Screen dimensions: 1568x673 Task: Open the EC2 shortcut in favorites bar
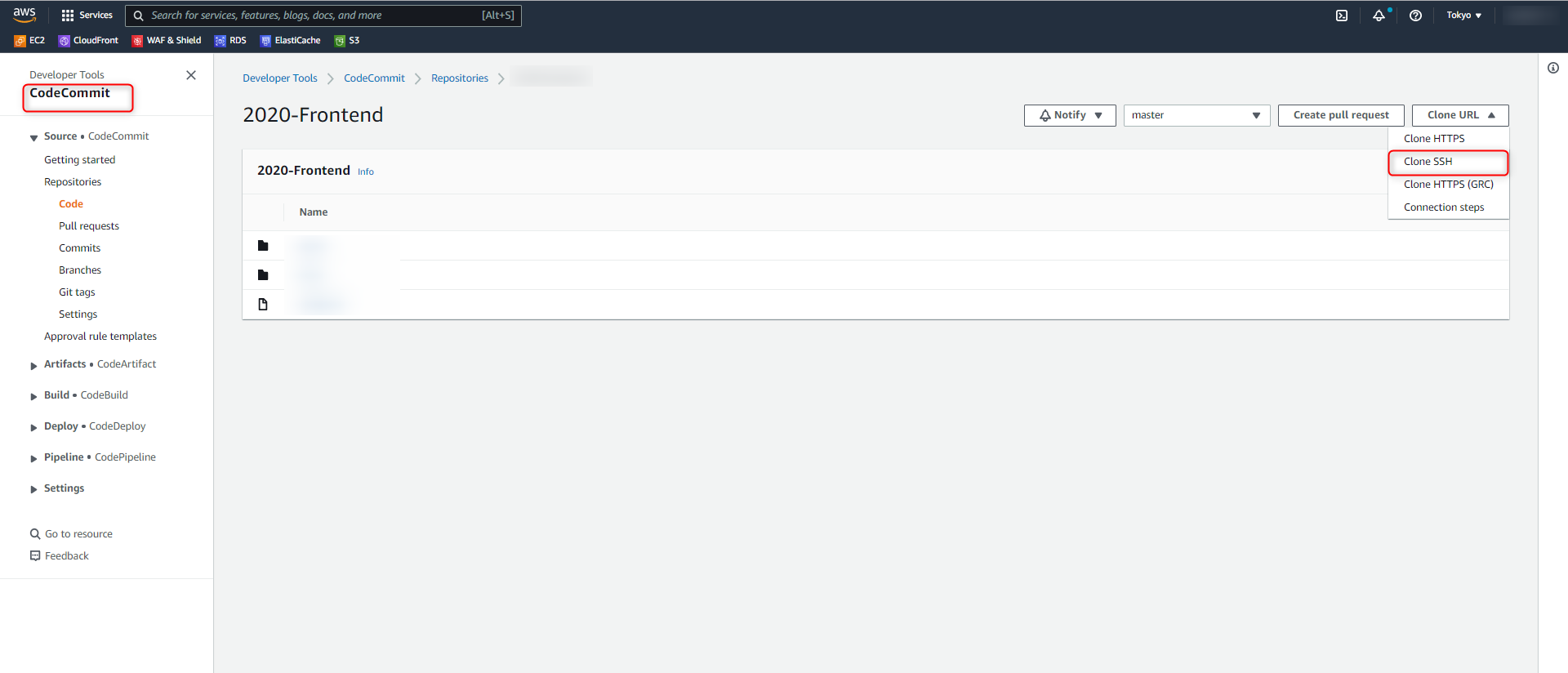(29, 40)
